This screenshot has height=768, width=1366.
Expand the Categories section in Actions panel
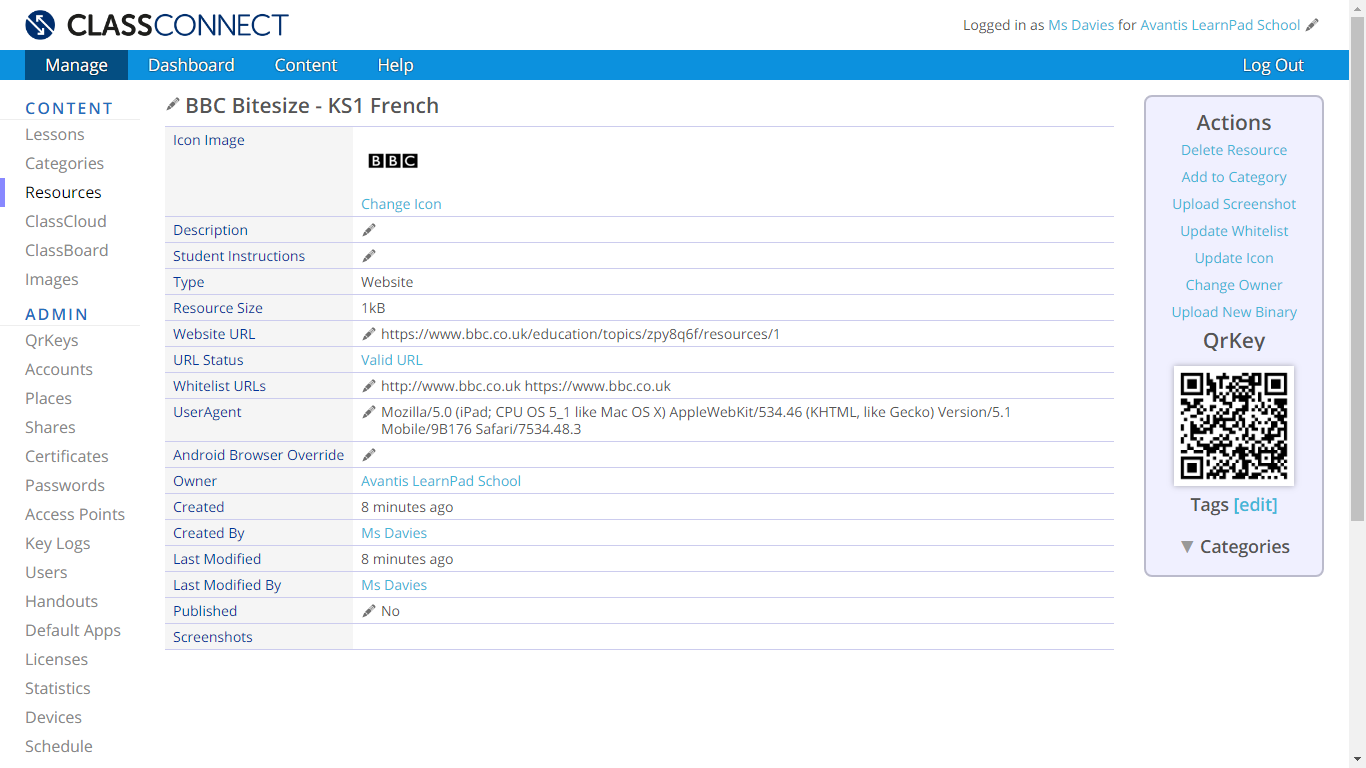click(x=1234, y=547)
